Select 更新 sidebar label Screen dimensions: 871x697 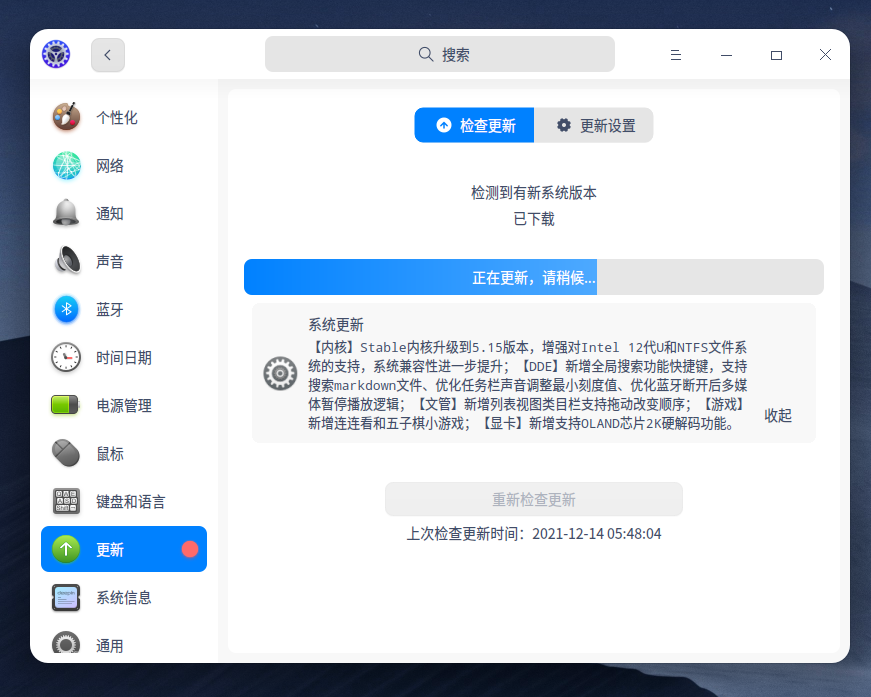(110, 550)
